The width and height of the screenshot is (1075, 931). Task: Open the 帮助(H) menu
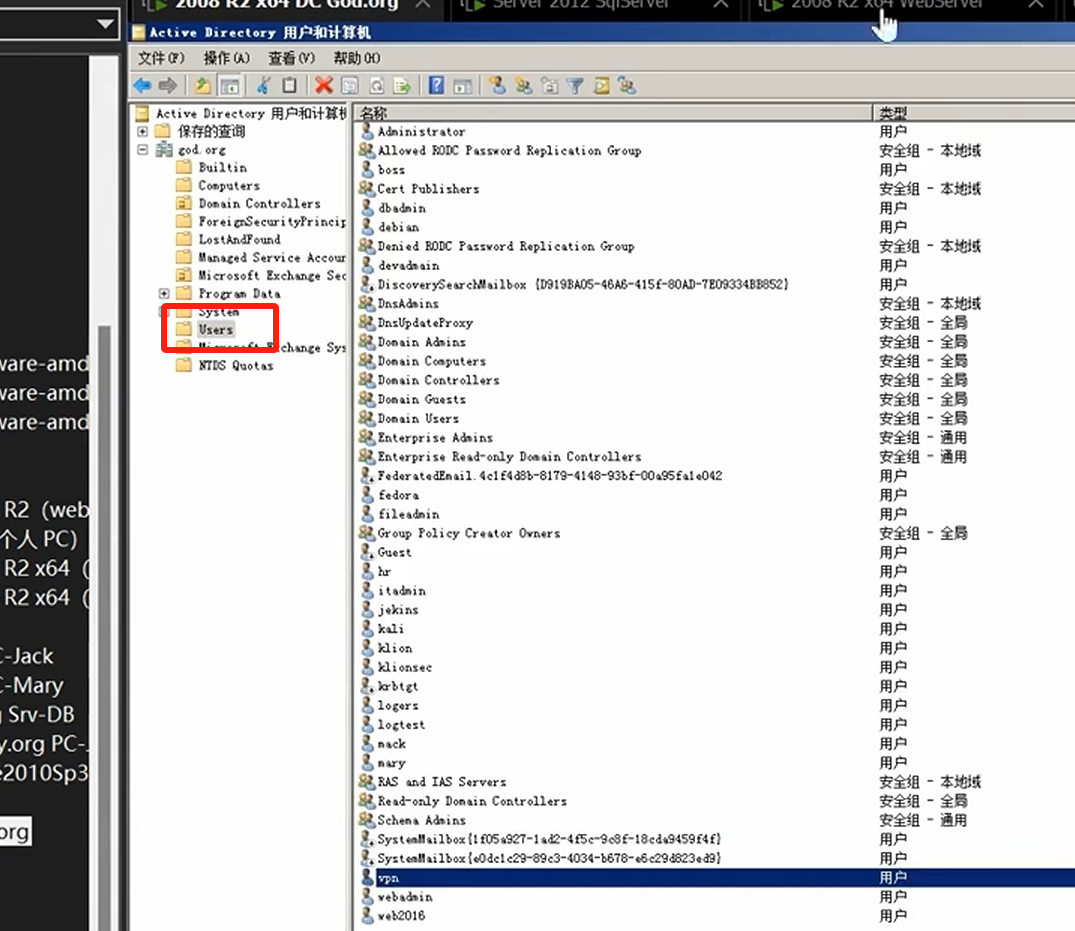357,58
